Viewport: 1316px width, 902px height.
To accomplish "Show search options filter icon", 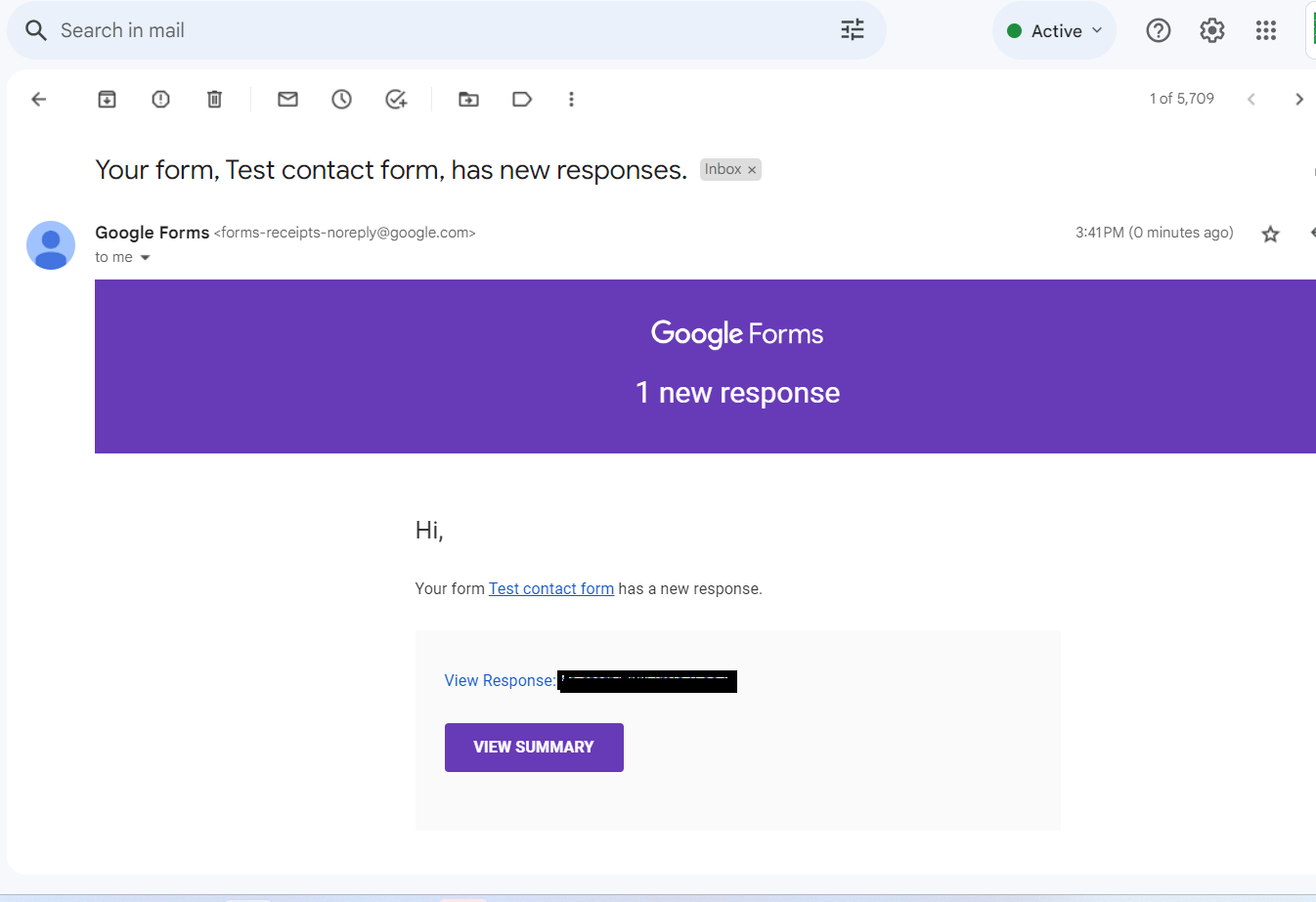I will pos(853,30).
